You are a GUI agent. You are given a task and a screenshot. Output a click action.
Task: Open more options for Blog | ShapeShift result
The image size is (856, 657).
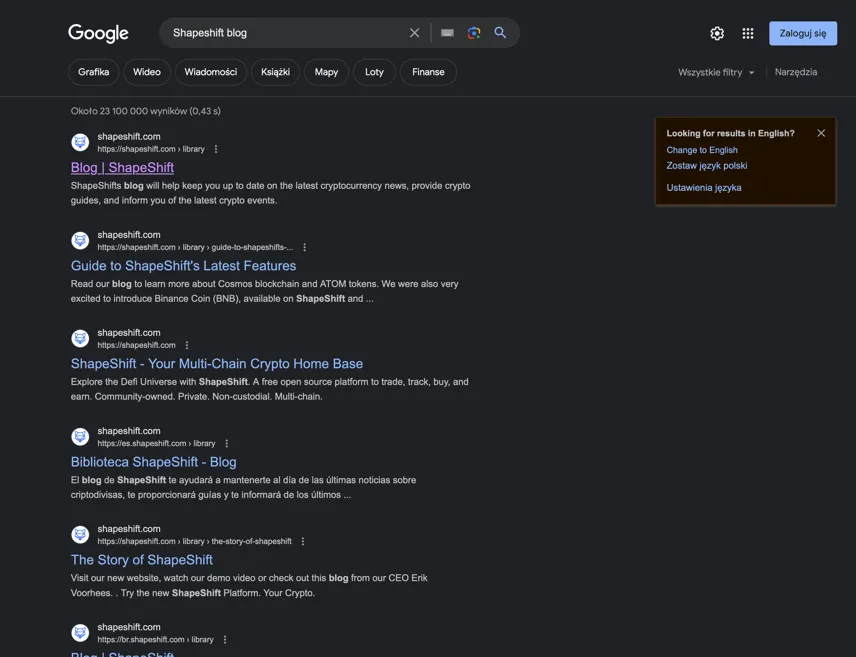(216, 149)
